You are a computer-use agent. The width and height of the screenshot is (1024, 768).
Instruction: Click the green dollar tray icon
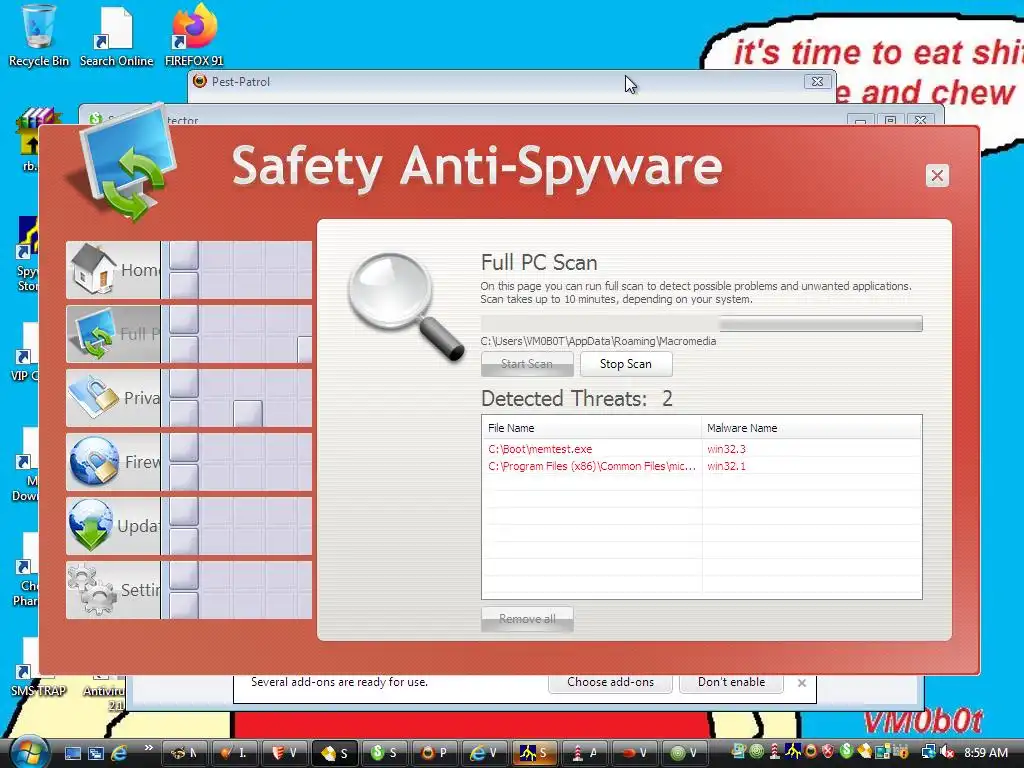click(x=846, y=752)
